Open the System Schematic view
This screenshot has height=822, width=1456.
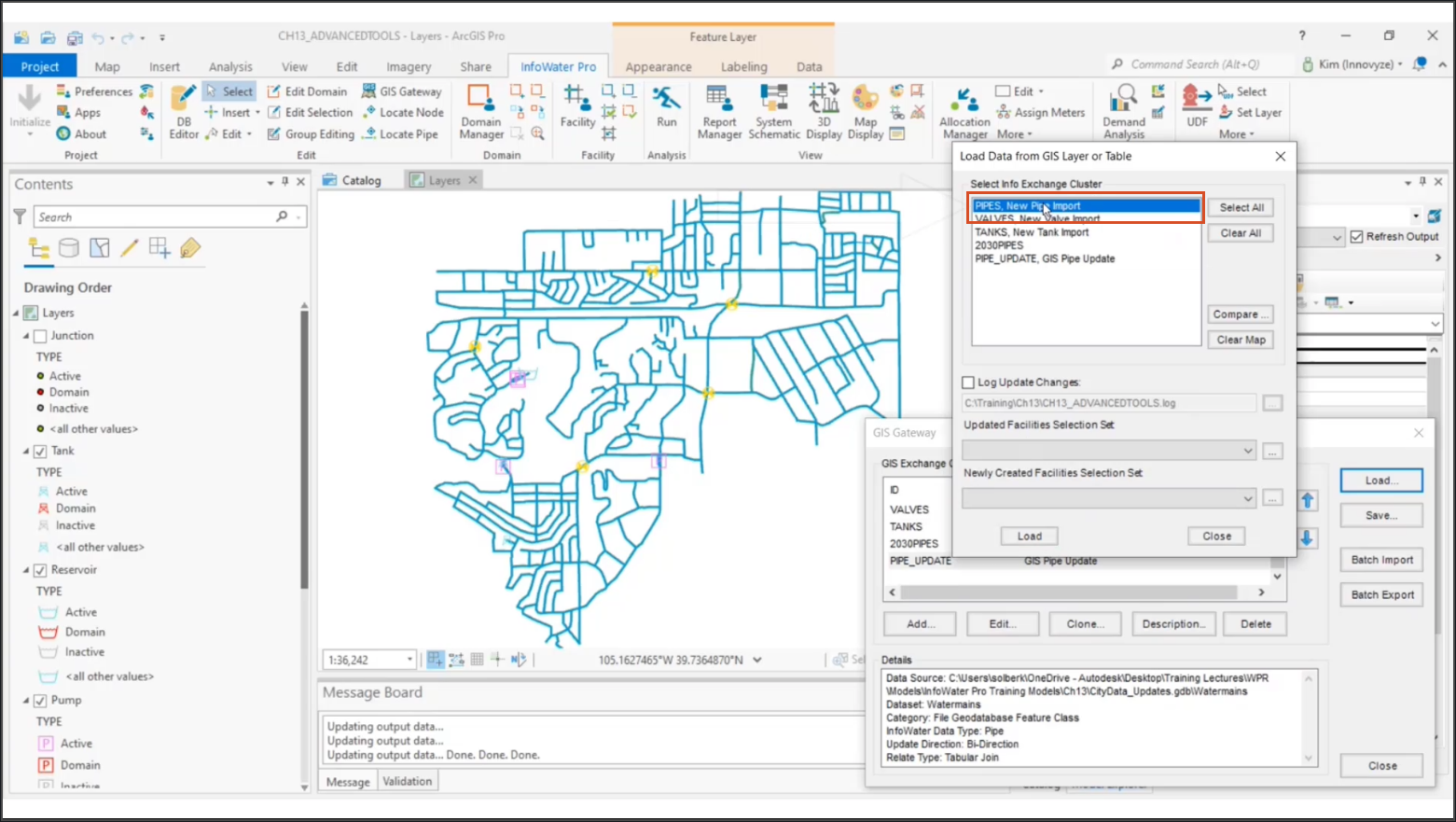[x=773, y=112]
